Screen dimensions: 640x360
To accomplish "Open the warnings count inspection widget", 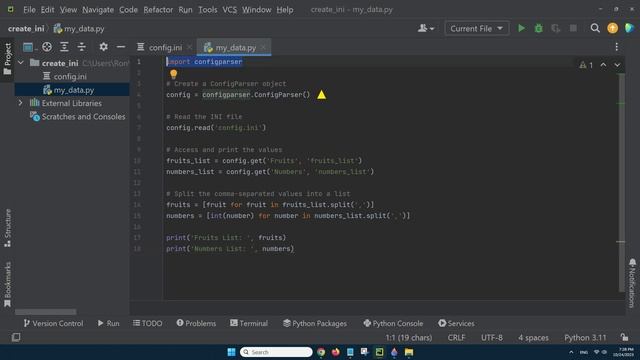I will pos(586,65).
